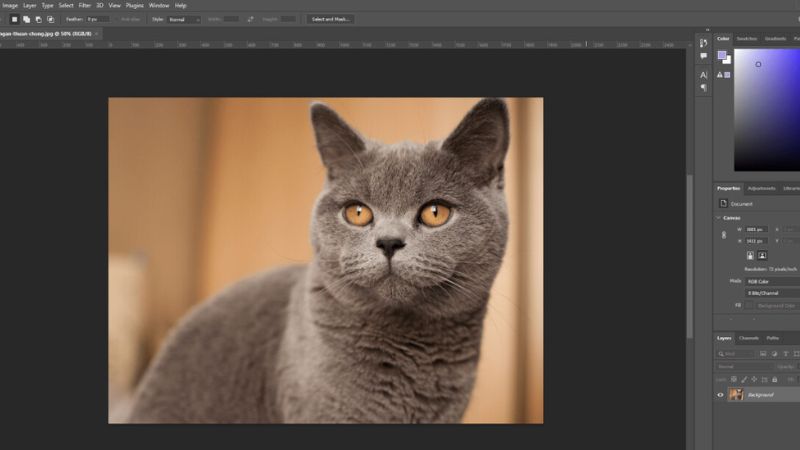This screenshot has height=450, width=800.
Task: Close the document tab
Action: coord(96,34)
